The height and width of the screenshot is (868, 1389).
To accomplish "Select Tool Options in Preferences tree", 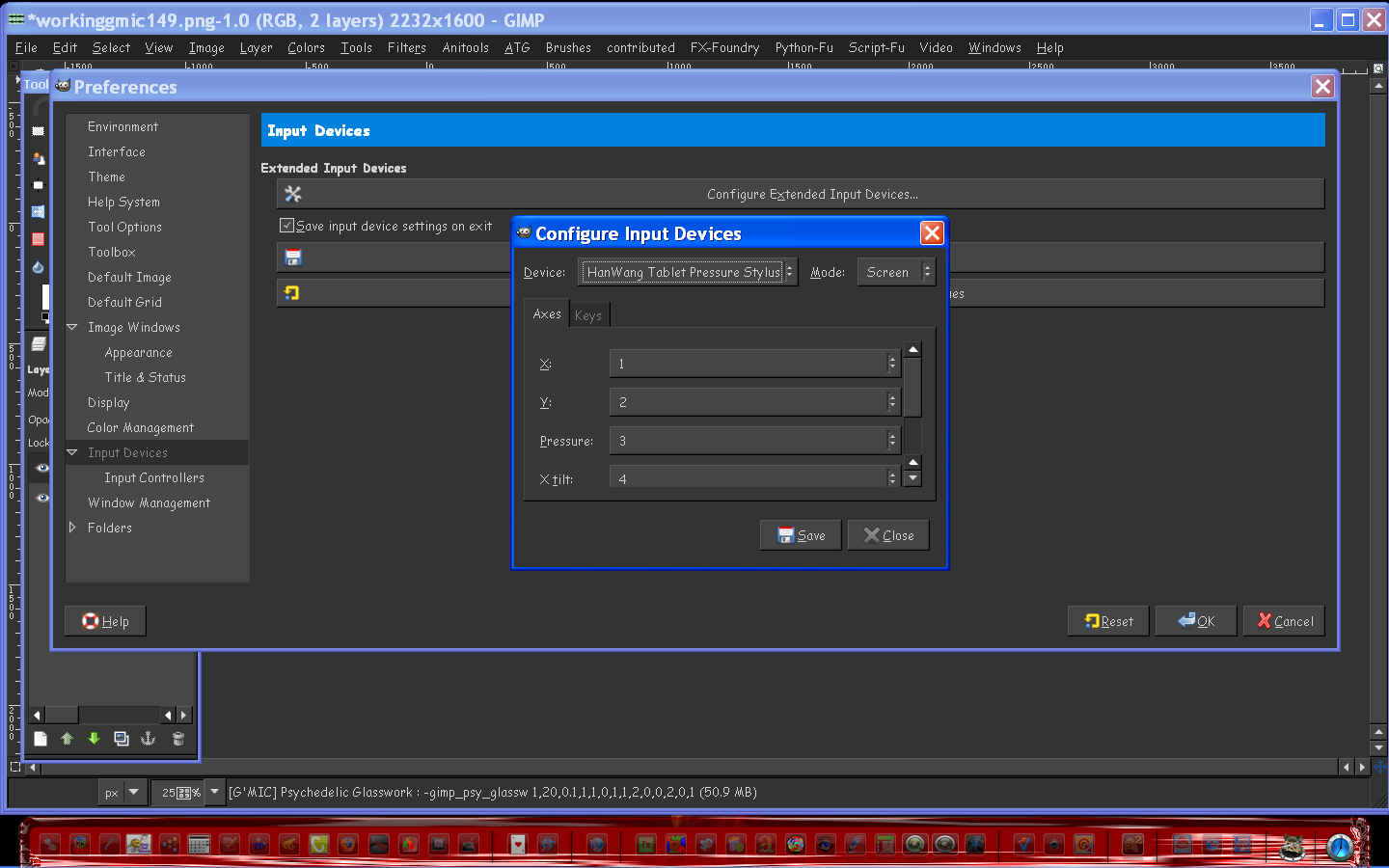I will click(x=124, y=227).
